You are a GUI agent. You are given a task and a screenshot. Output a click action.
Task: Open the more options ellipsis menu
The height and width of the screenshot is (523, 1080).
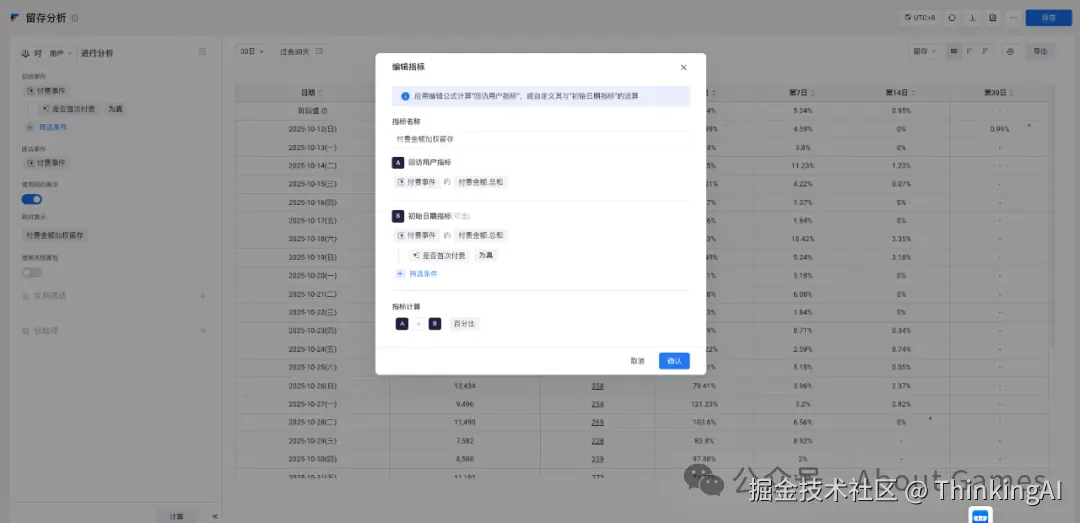point(1012,18)
